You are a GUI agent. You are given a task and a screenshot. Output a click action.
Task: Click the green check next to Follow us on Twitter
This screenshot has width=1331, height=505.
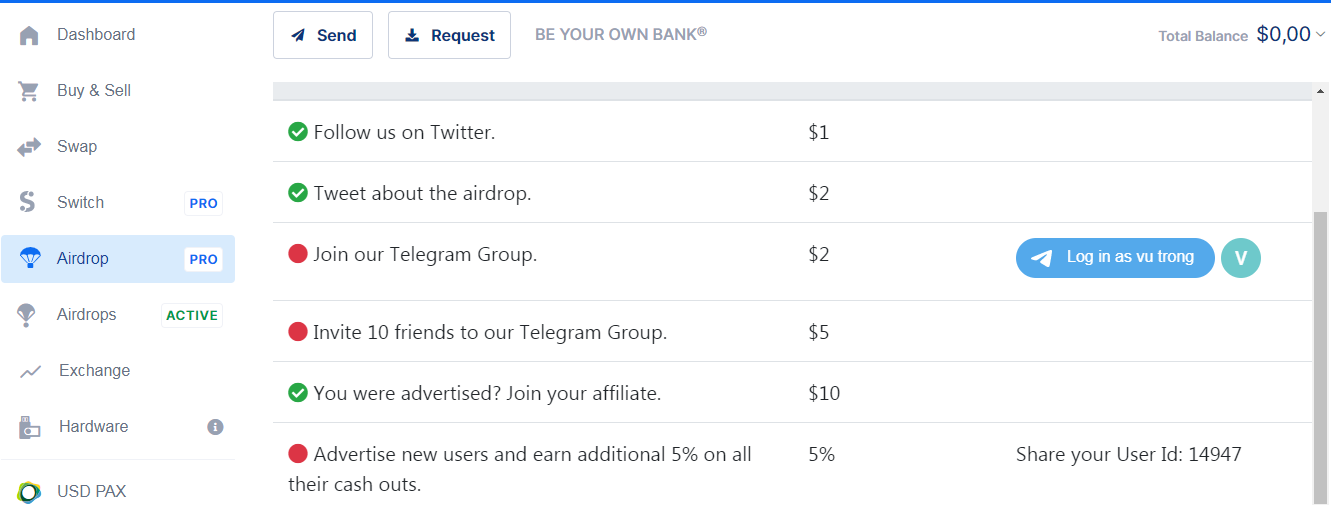coord(297,132)
